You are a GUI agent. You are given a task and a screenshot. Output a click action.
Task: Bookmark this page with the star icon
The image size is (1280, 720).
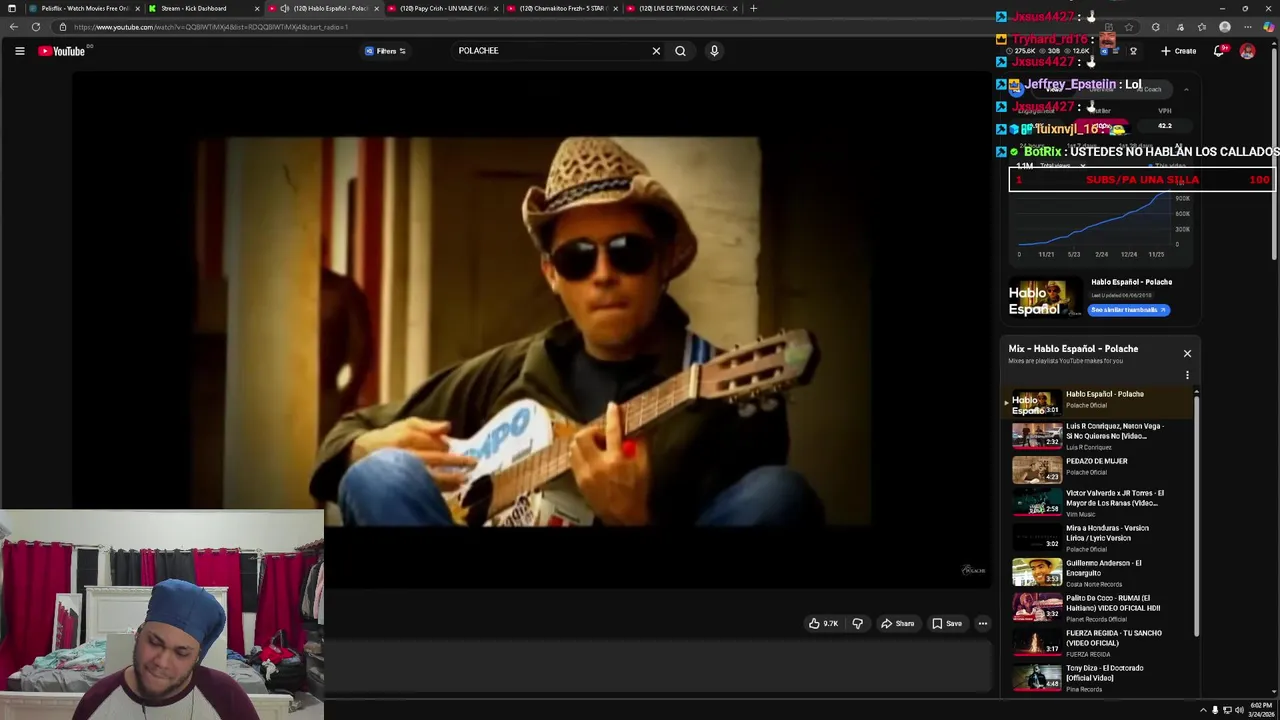tap(1129, 27)
